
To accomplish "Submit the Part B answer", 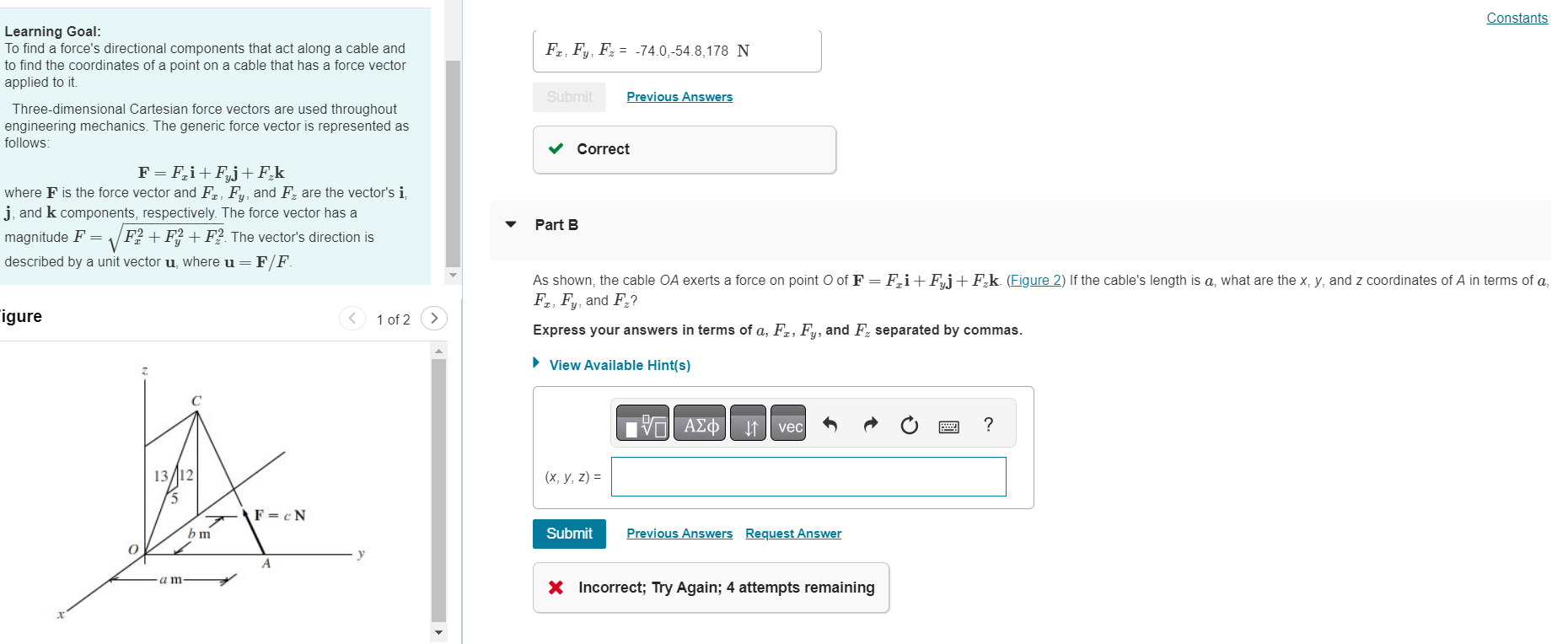I will [568, 533].
